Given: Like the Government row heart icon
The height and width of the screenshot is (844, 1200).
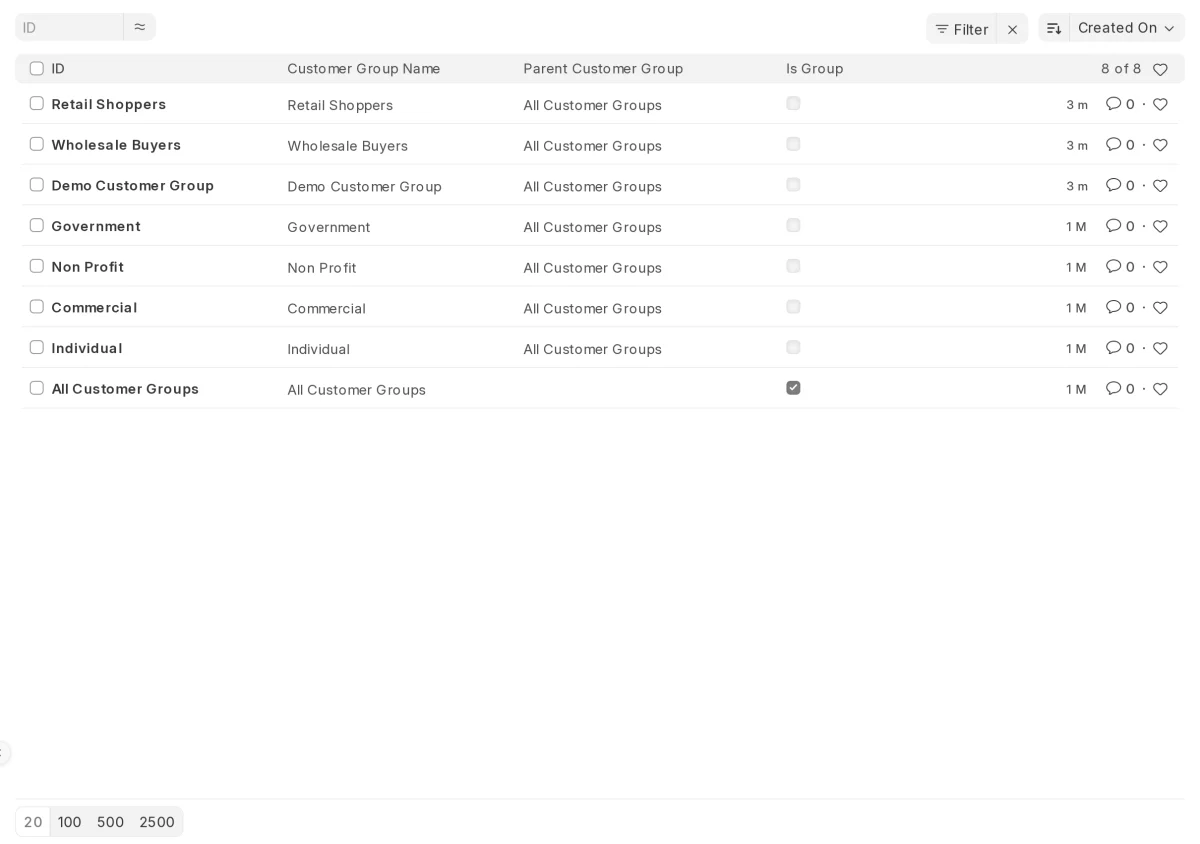Looking at the screenshot, I should point(1160,226).
